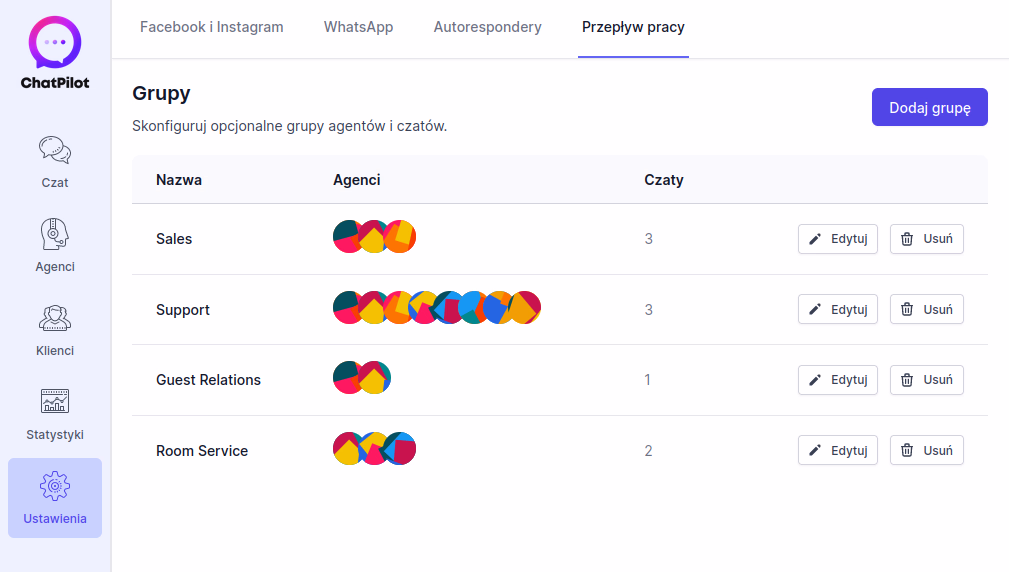The height and width of the screenshot is (572, 1009).
Task: Click first agent avatar in Sales row
Action: [347, 237]
